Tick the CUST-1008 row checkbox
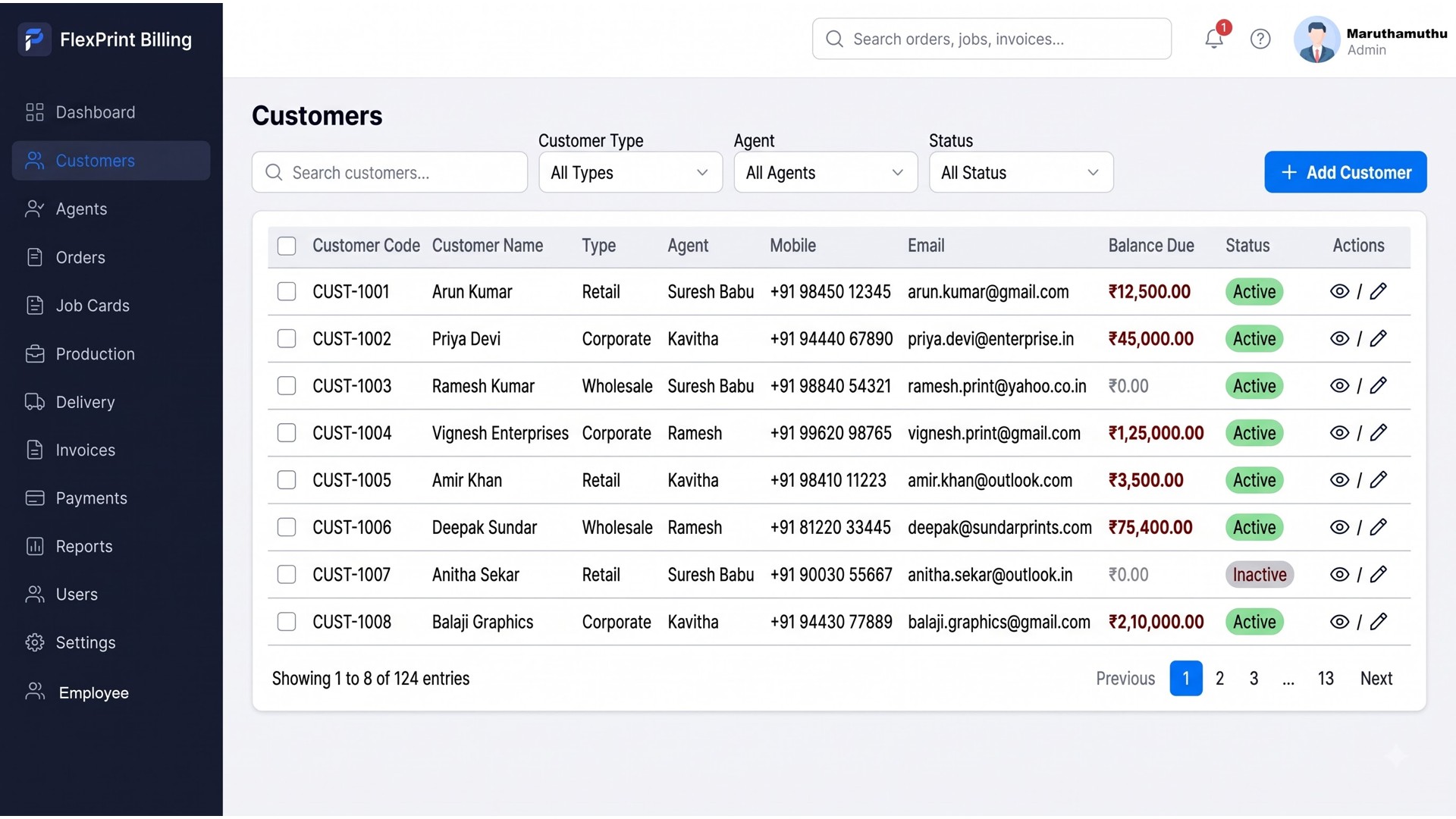 [287, 622]
